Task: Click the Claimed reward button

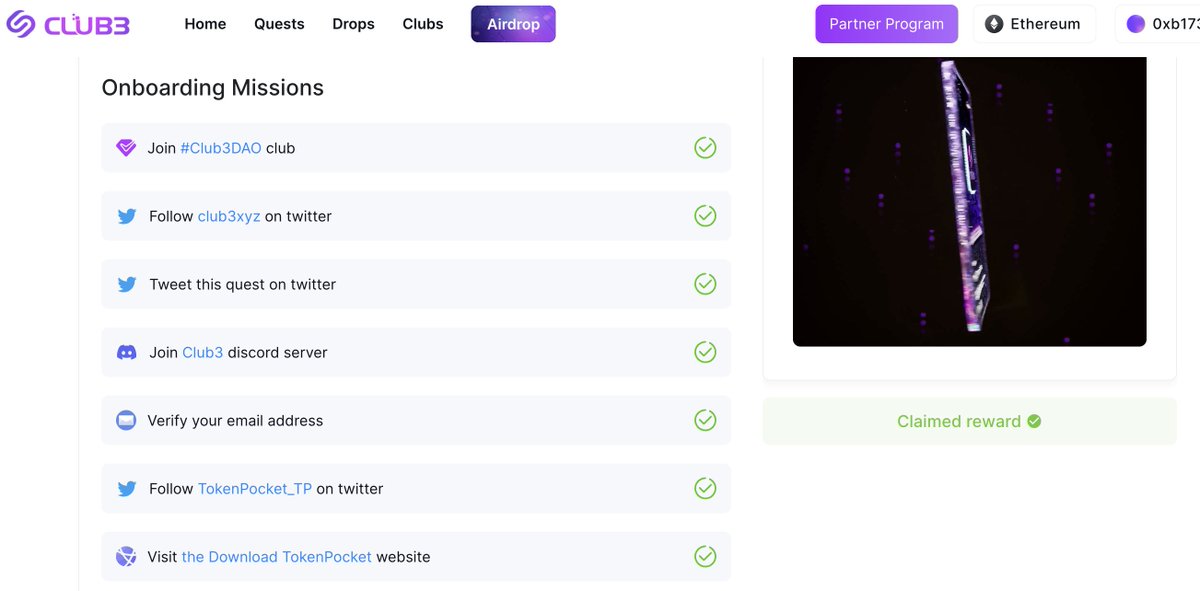Action: 969,421
